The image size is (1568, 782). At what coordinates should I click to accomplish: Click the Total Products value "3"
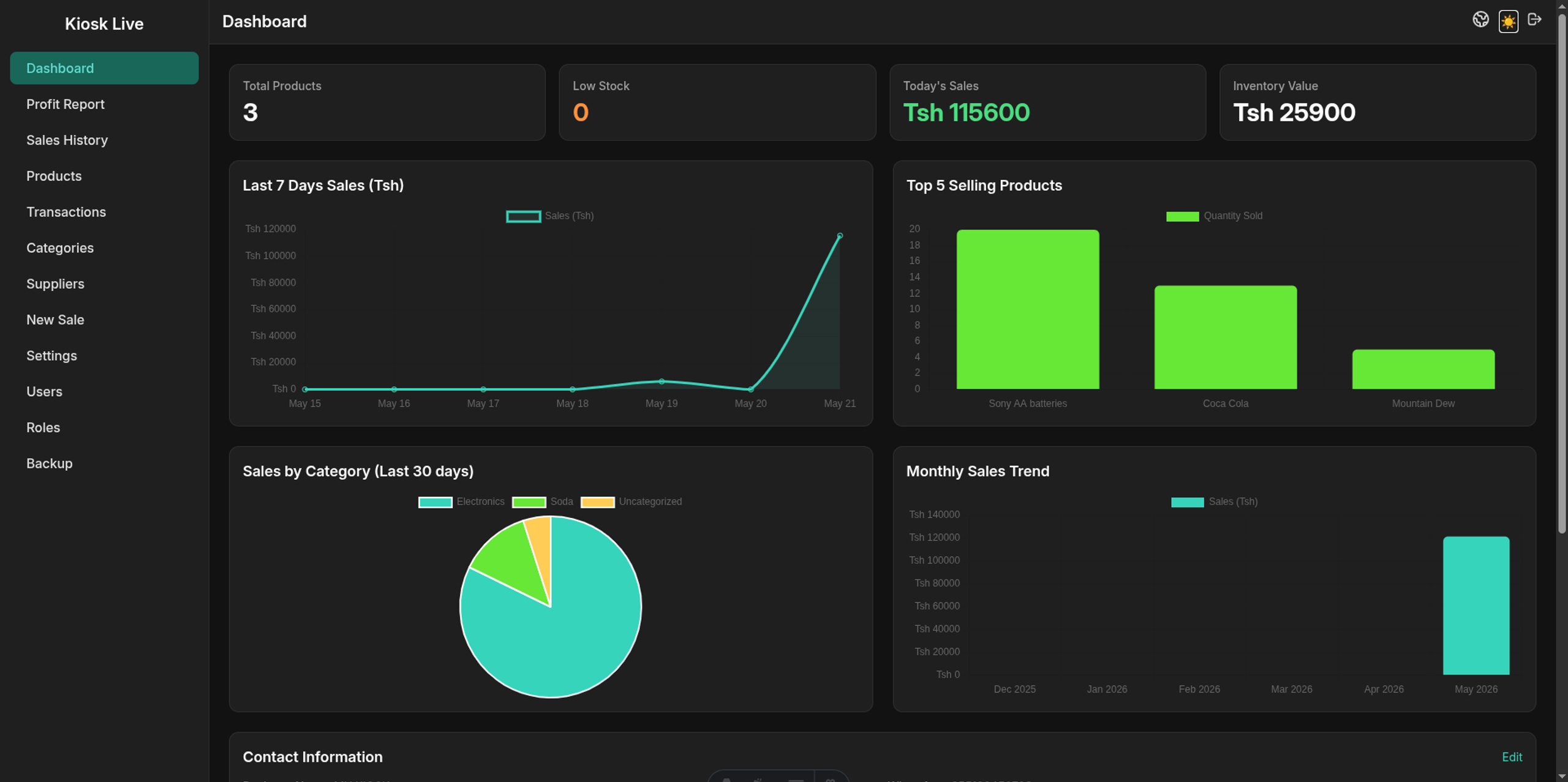251,113
